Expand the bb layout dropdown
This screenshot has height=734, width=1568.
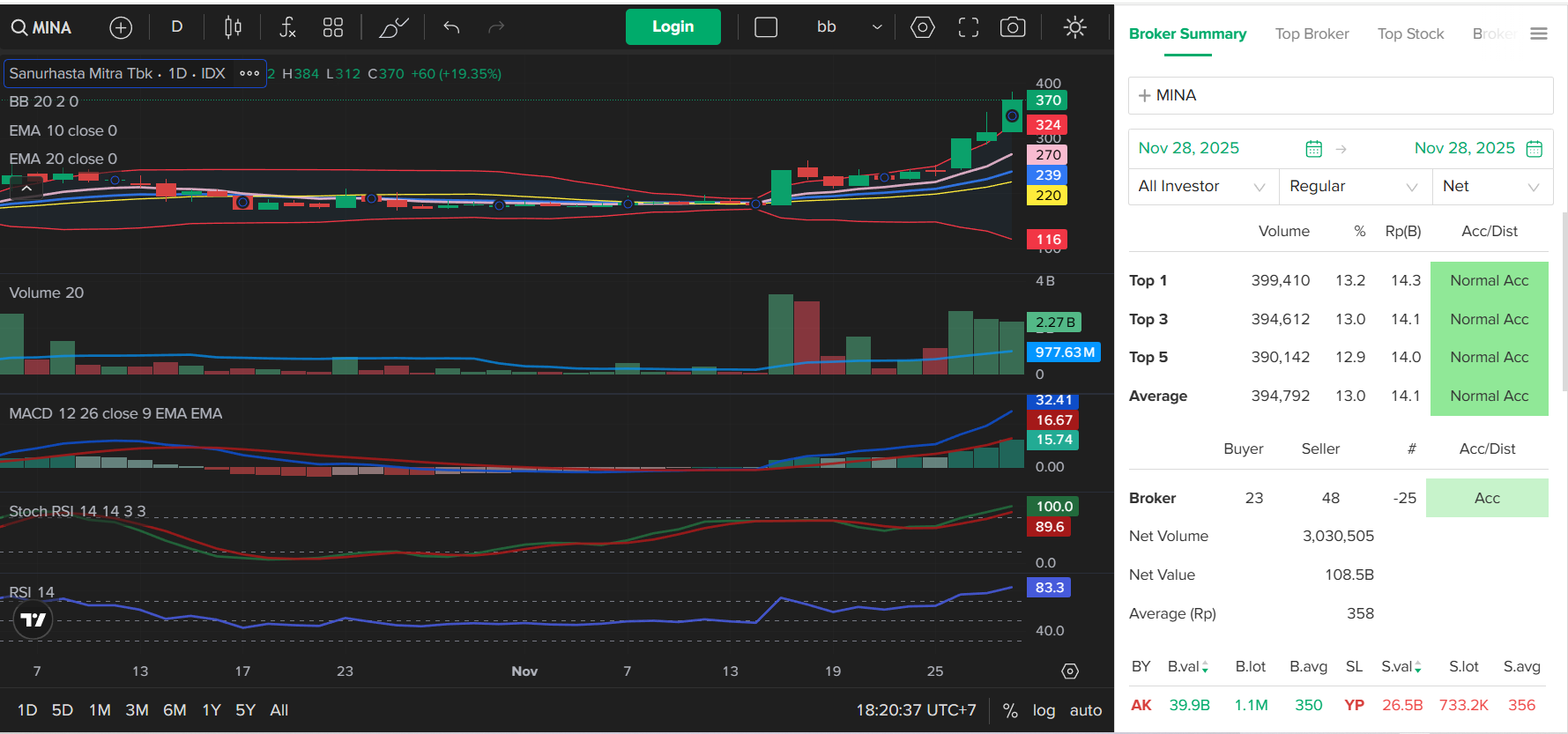point(877,27)
